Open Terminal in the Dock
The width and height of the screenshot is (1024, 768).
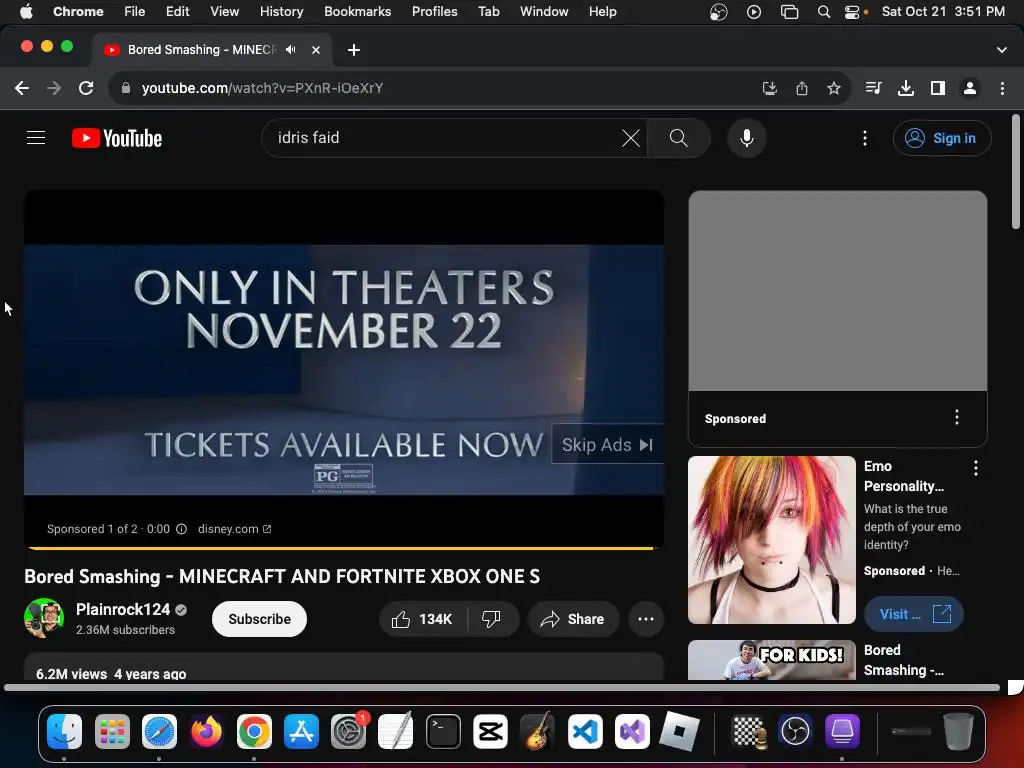click(x=443, y=731)
